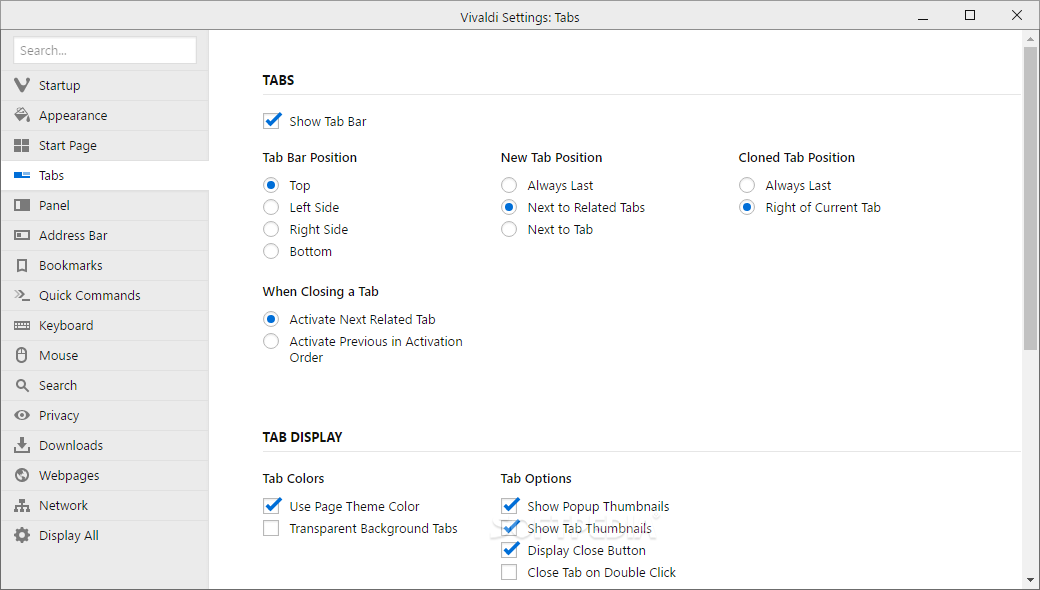Click the Address Bar icon
Image resolution: width=1040 pixels, height=590 pixels.
tap(22, 235)
